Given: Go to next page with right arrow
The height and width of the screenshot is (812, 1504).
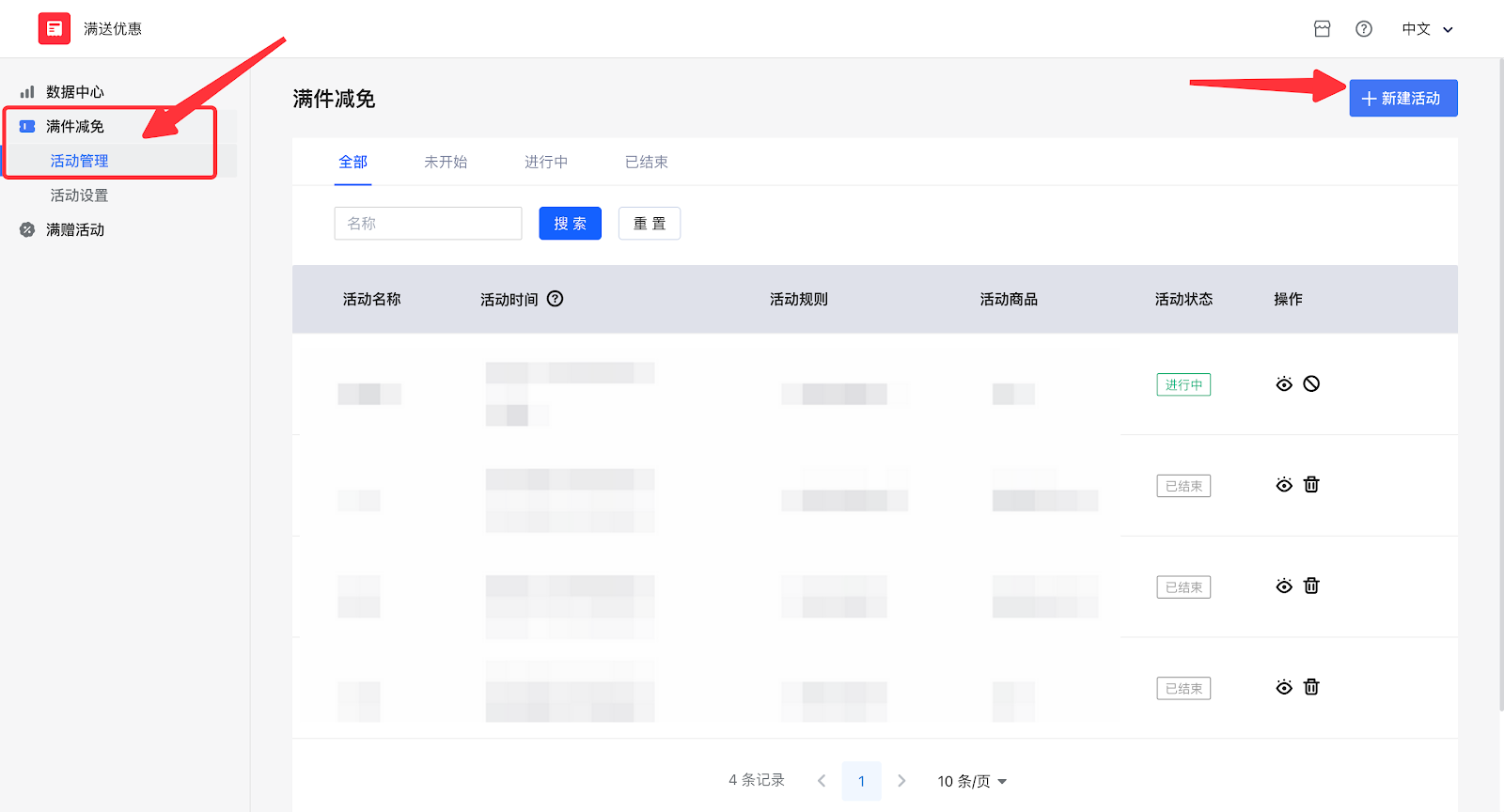Looking at the screenshot, I should point(901,781).
